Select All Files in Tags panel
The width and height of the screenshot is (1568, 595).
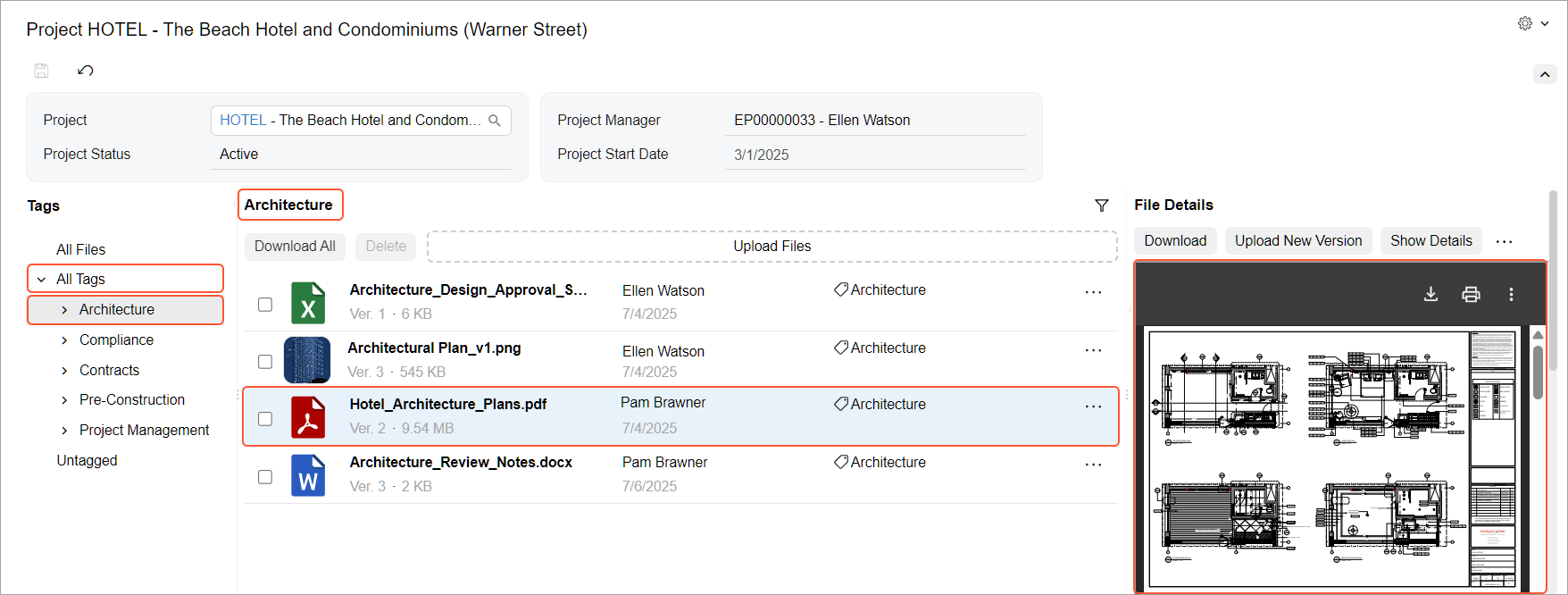(x=80, y=249)
